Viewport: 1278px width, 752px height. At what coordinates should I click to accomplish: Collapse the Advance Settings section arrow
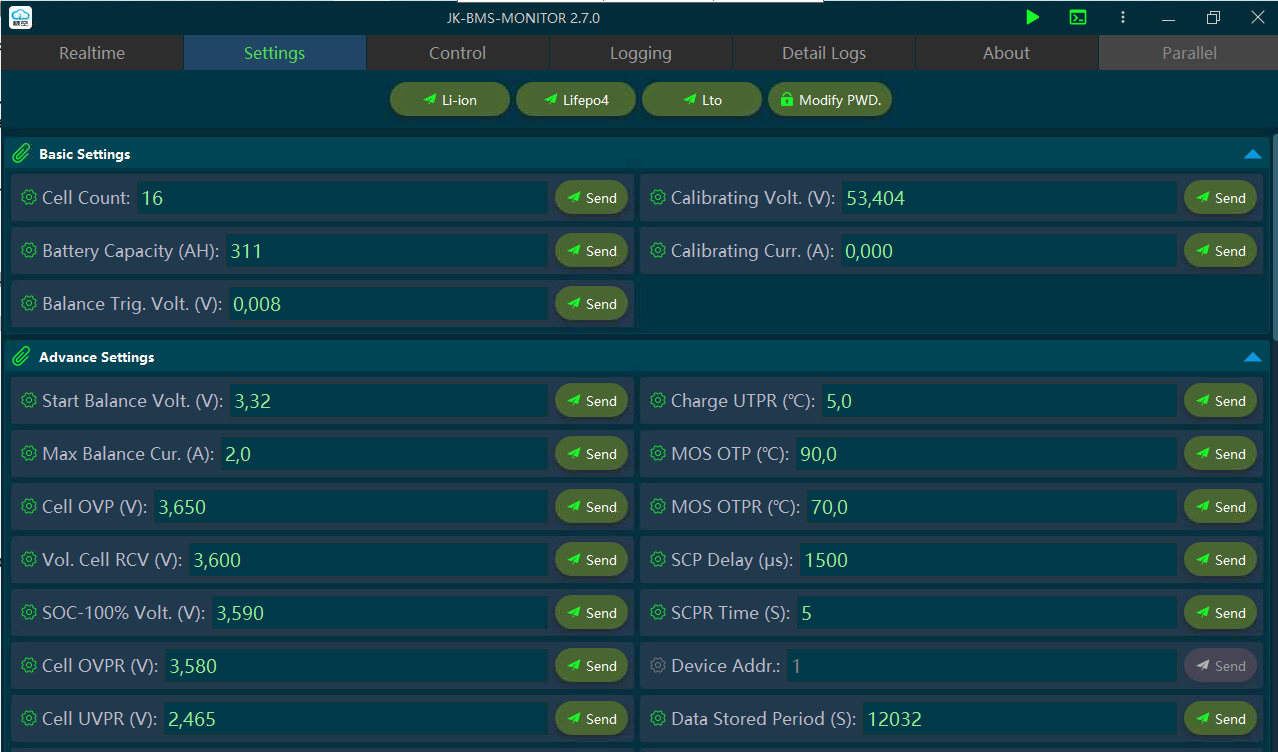[1252, 357]
